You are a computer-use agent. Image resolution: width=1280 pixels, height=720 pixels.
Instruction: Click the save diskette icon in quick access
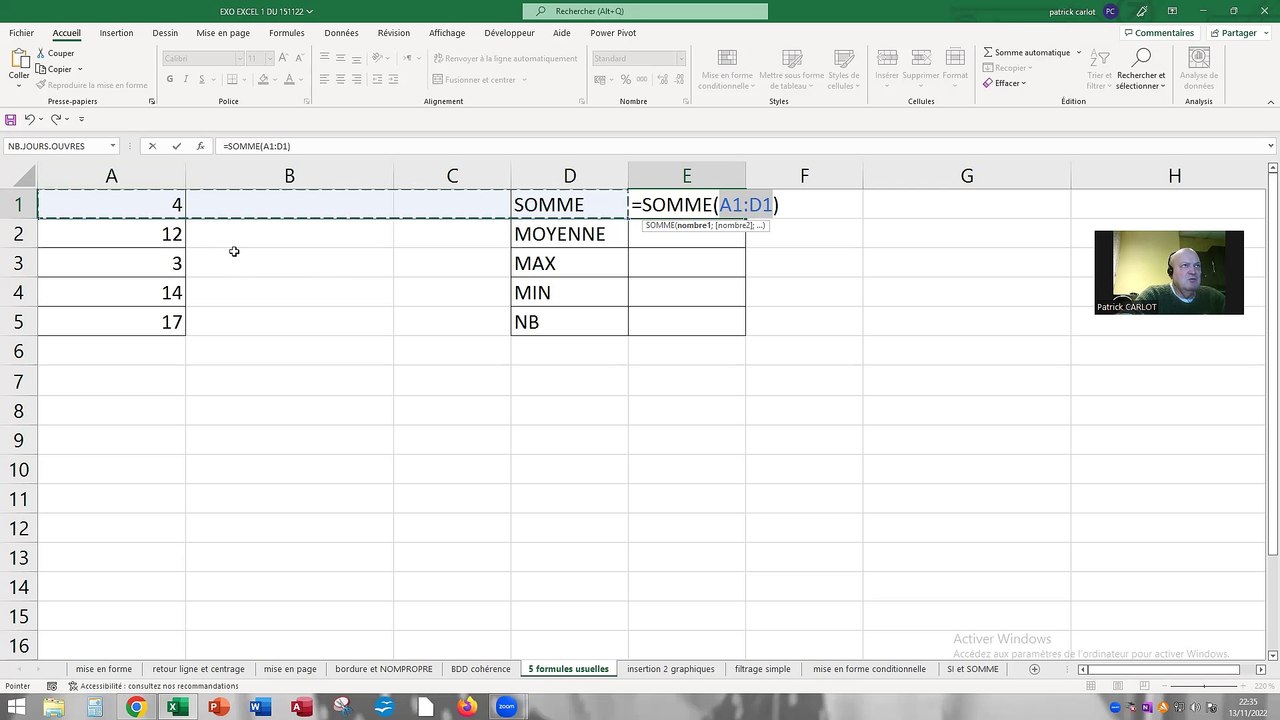click(x=11, y=119)
